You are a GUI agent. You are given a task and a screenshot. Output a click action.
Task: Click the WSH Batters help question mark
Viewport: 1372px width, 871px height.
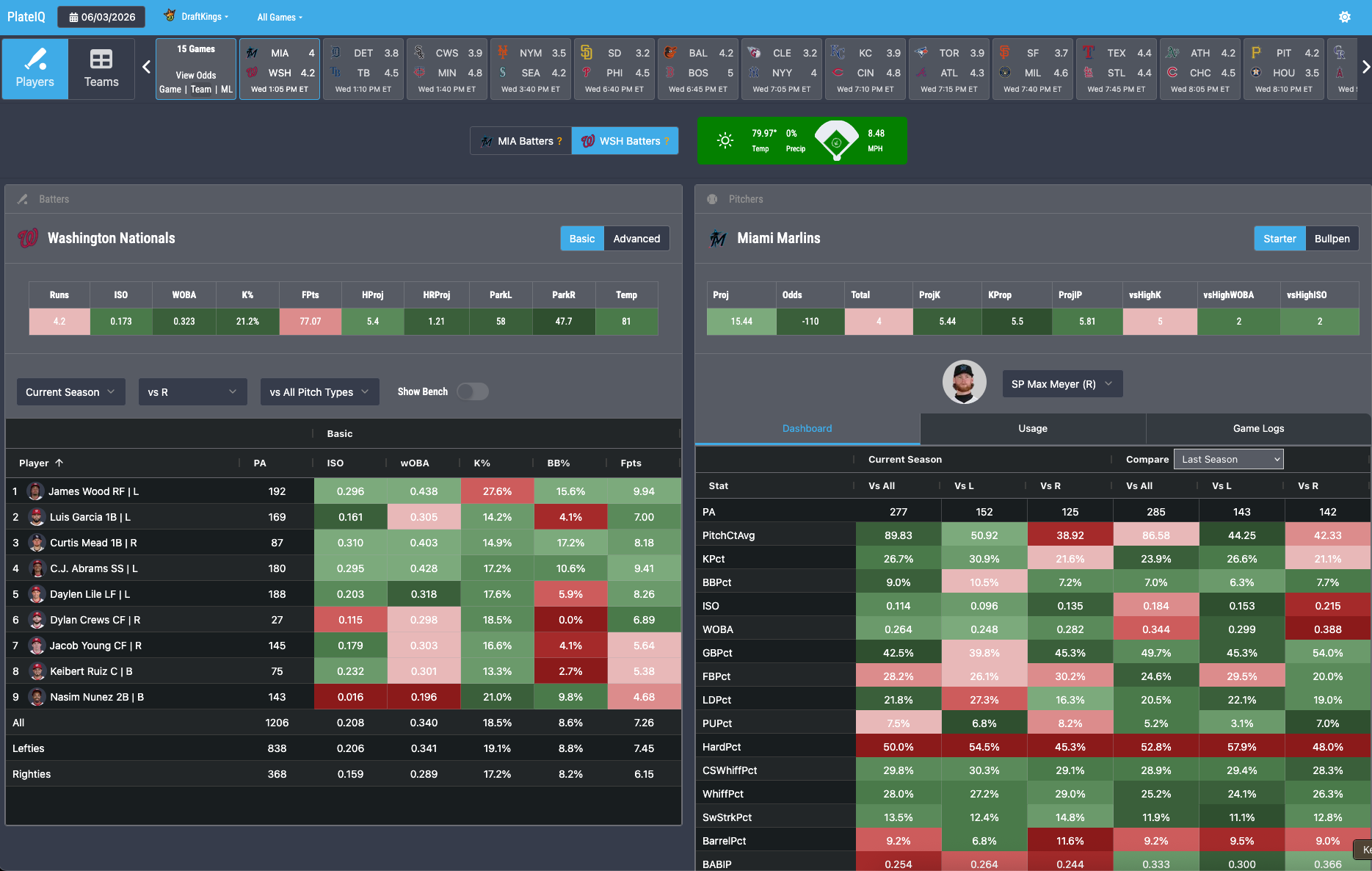pos(667,141)
